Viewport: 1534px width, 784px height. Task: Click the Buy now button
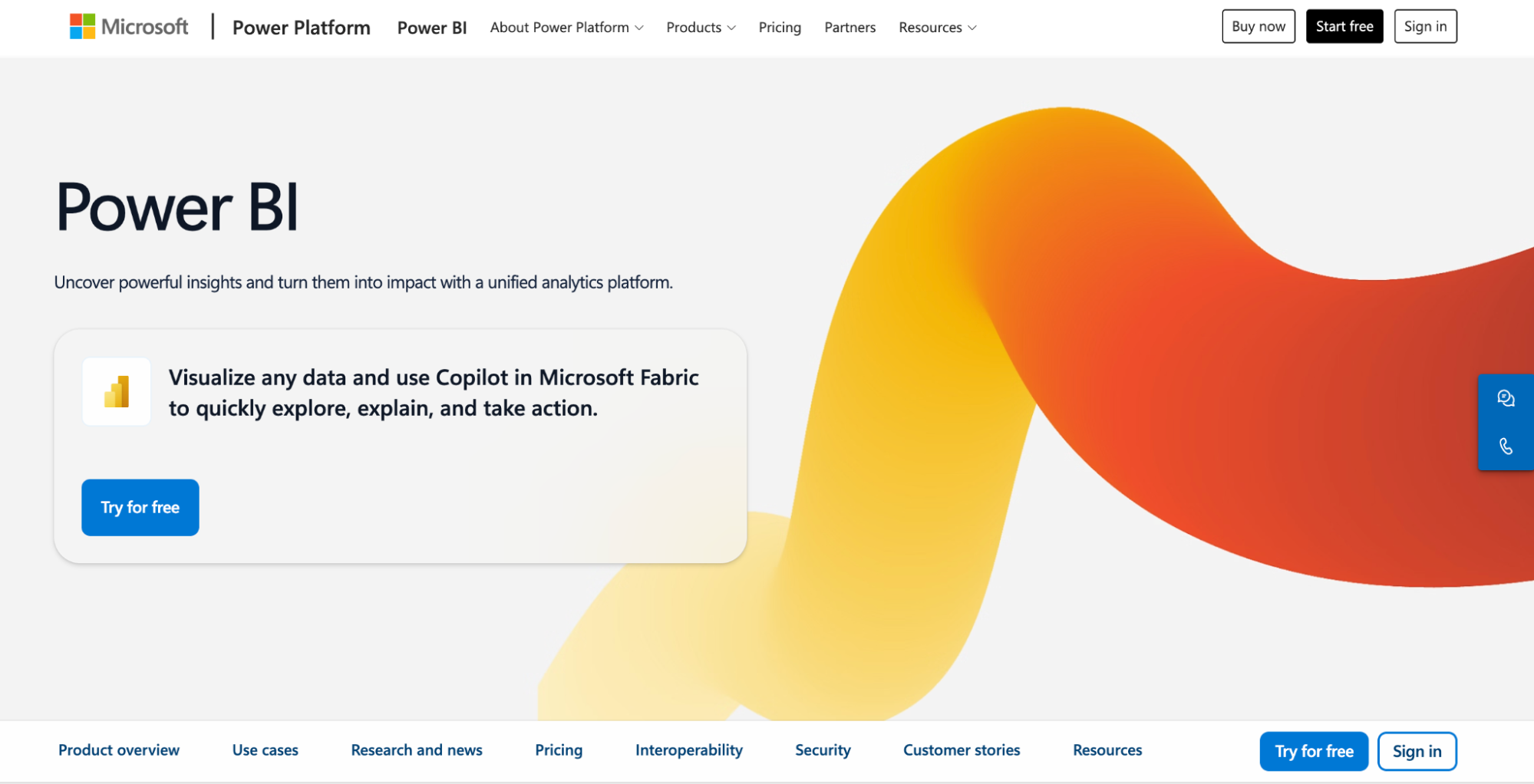tap(1259, 26)
